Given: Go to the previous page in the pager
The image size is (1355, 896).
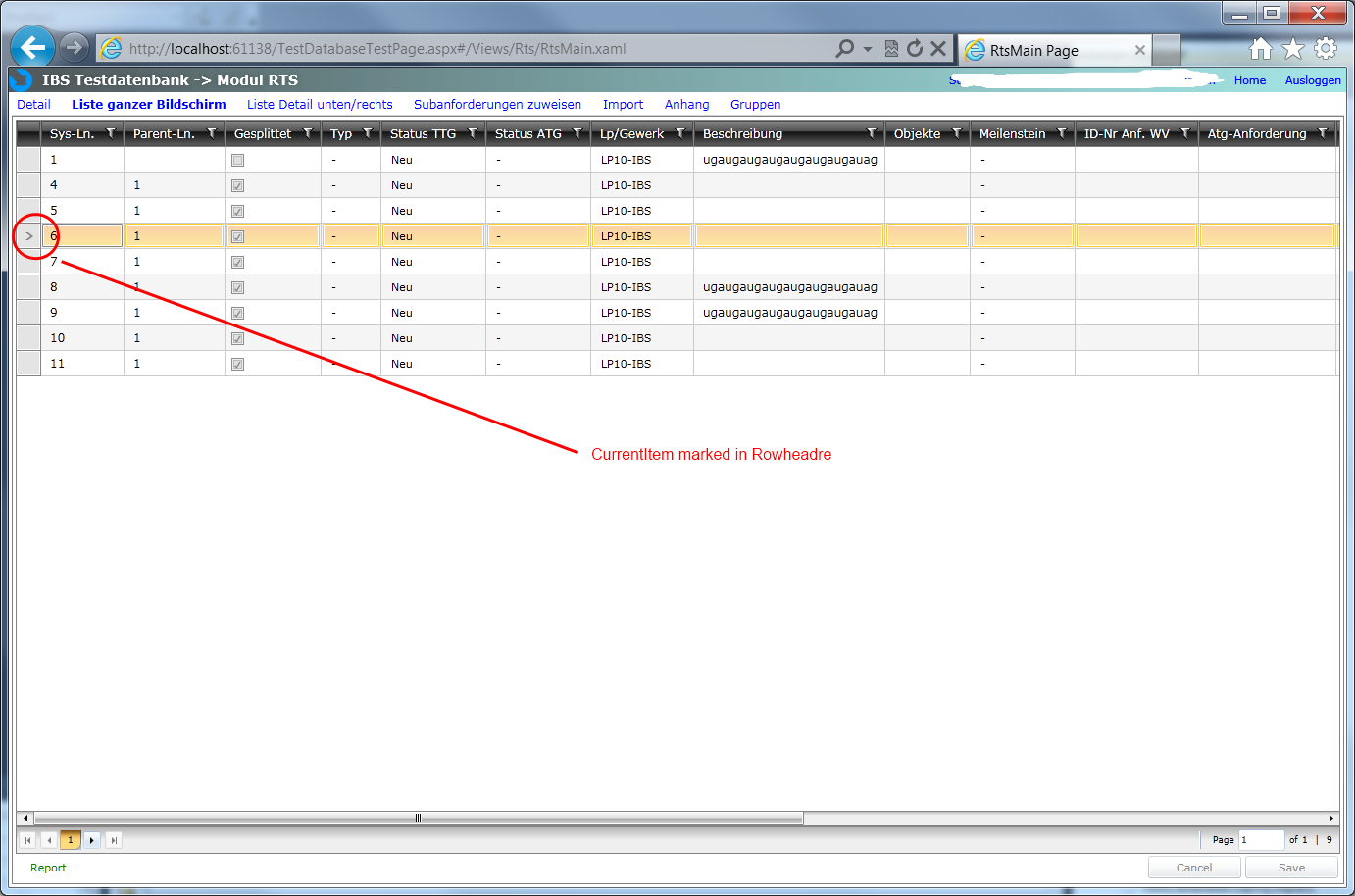Looking at the screenshot, I should [x=49, y=840].
